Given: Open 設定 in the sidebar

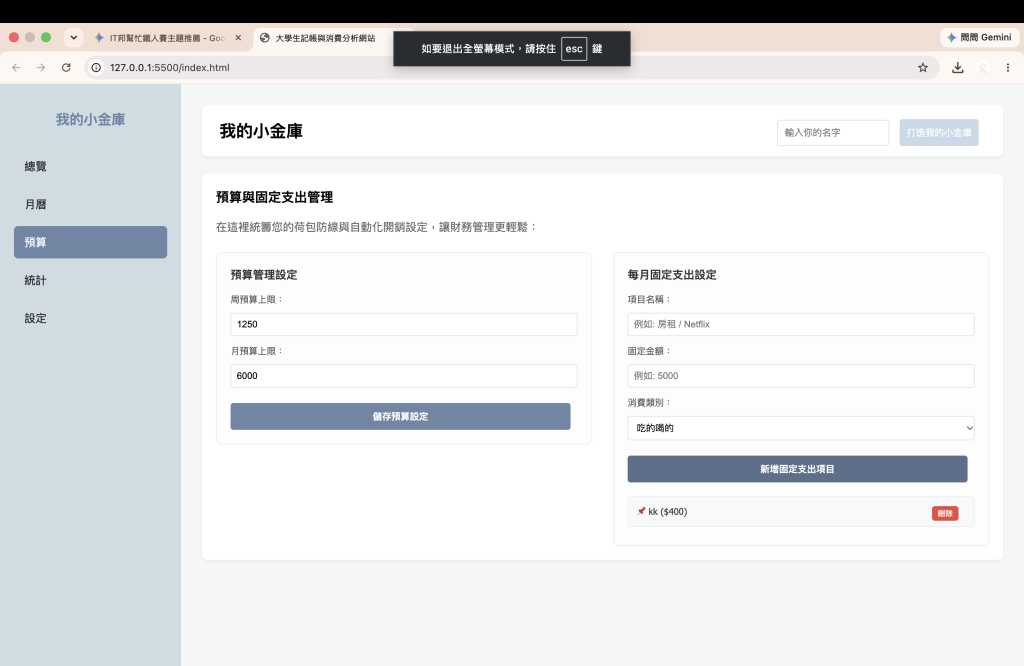Looking at the screenshot, I should [x=90, y=318].
